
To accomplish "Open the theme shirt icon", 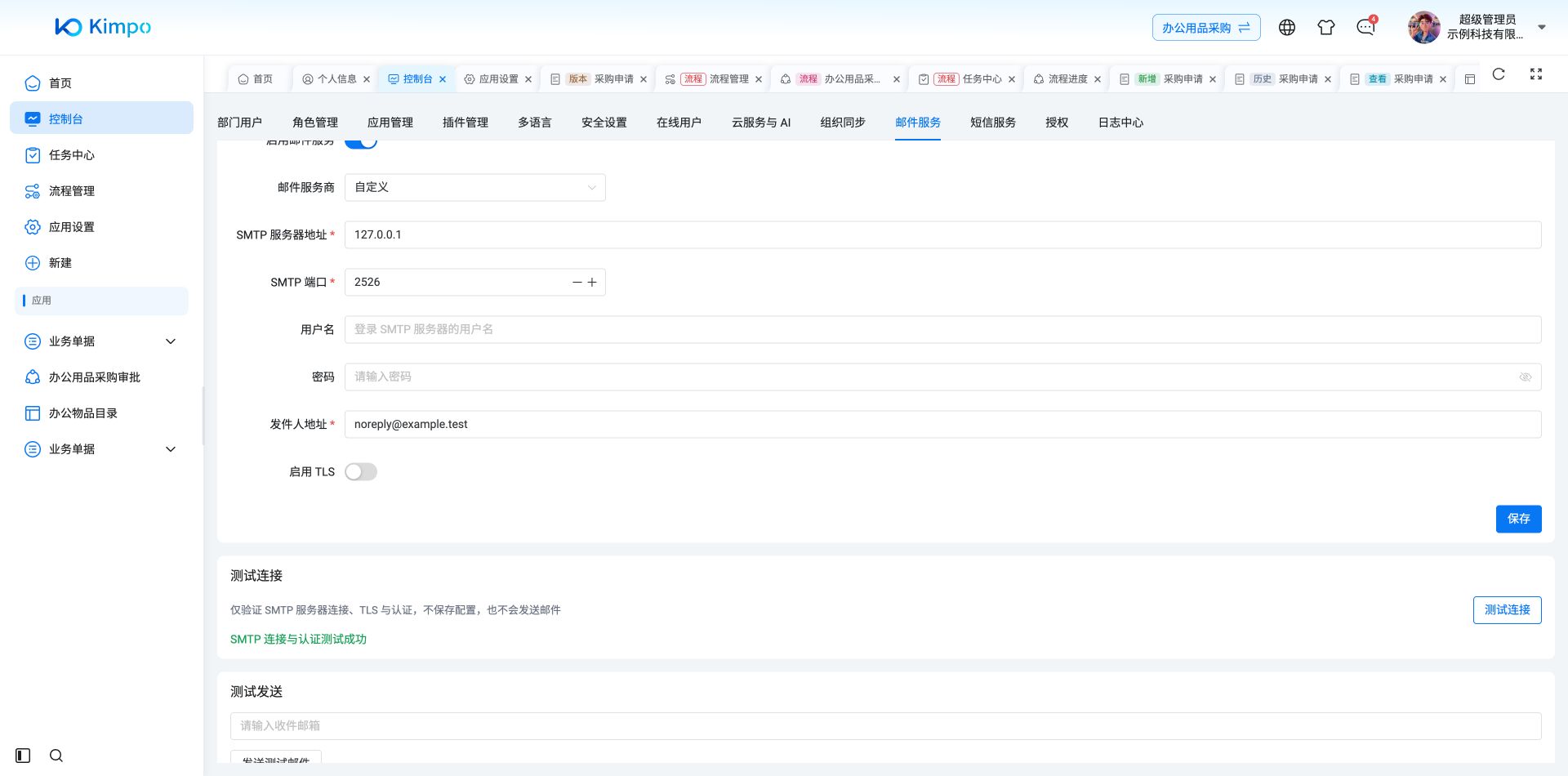I will pos(1326,28).
